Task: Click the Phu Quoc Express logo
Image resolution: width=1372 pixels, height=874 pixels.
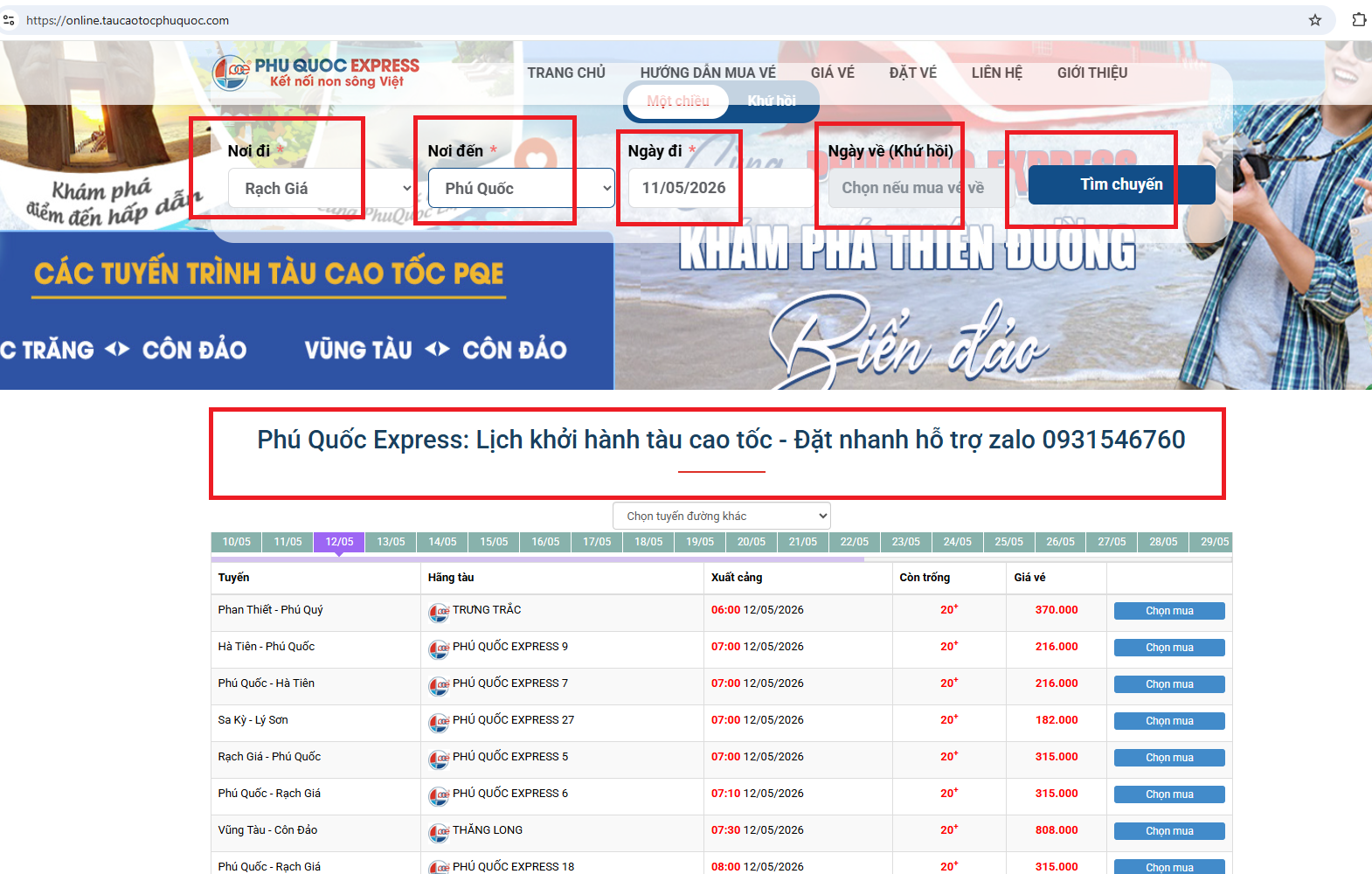Action: point(315,73)
